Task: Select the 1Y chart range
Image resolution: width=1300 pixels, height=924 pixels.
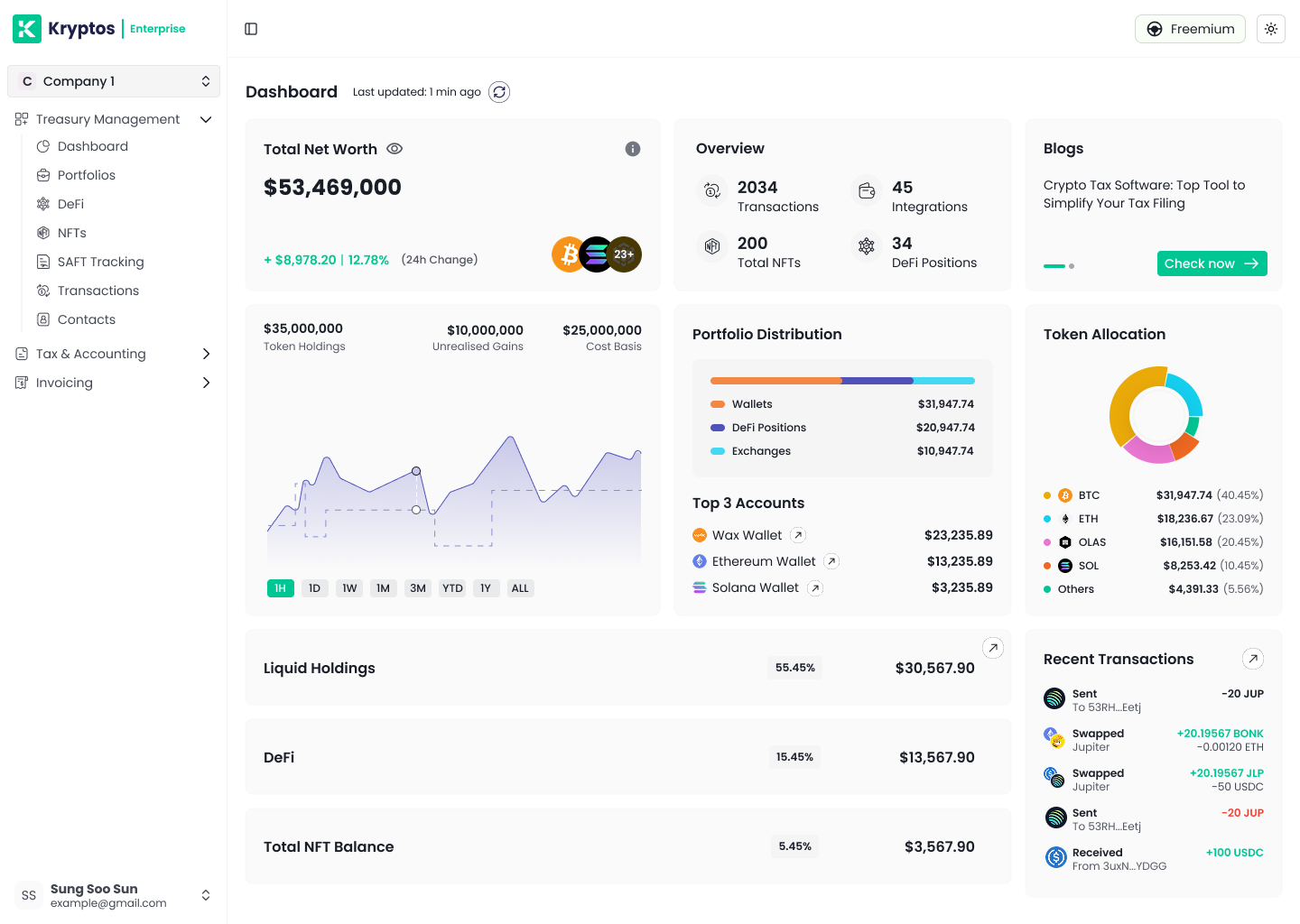Action: (486, 588)
